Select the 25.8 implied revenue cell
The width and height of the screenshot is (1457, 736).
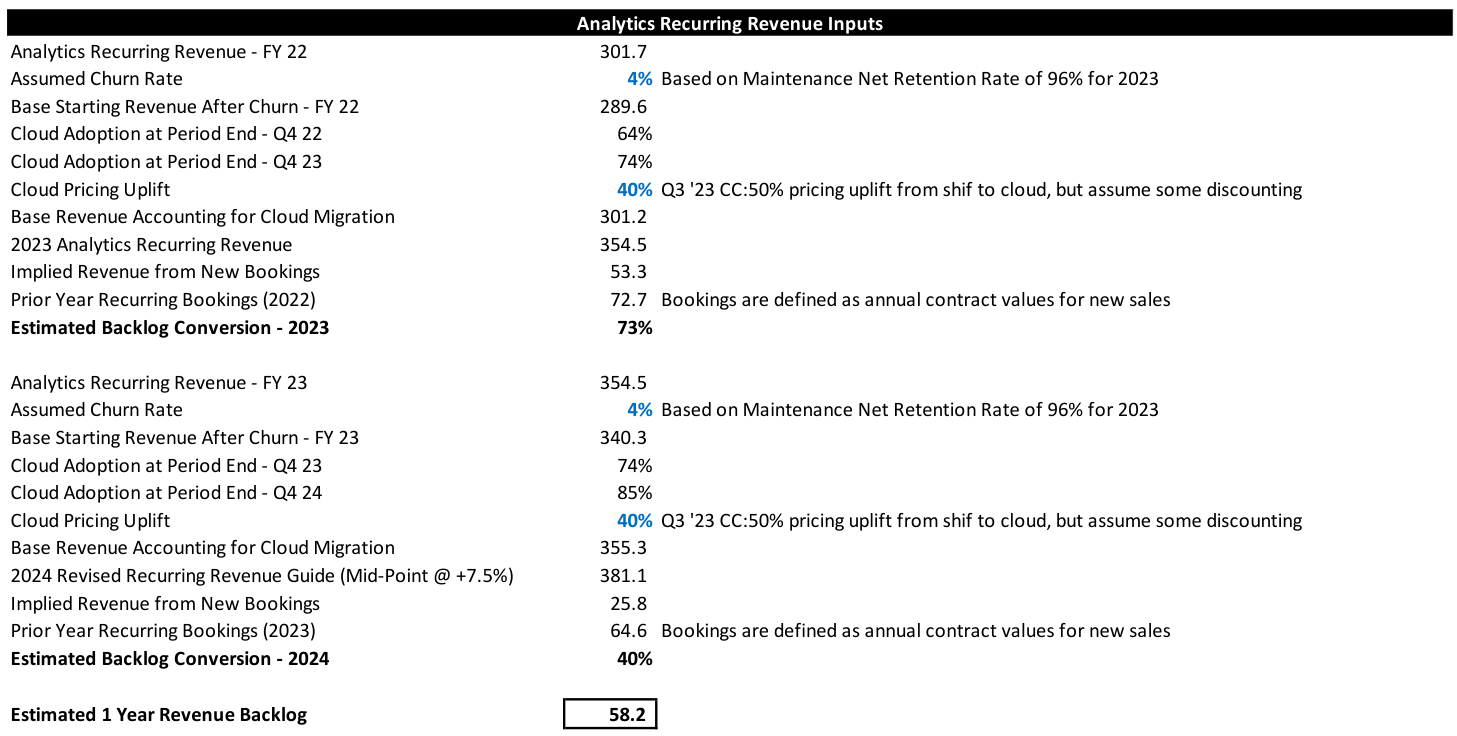tap(630, 604)
